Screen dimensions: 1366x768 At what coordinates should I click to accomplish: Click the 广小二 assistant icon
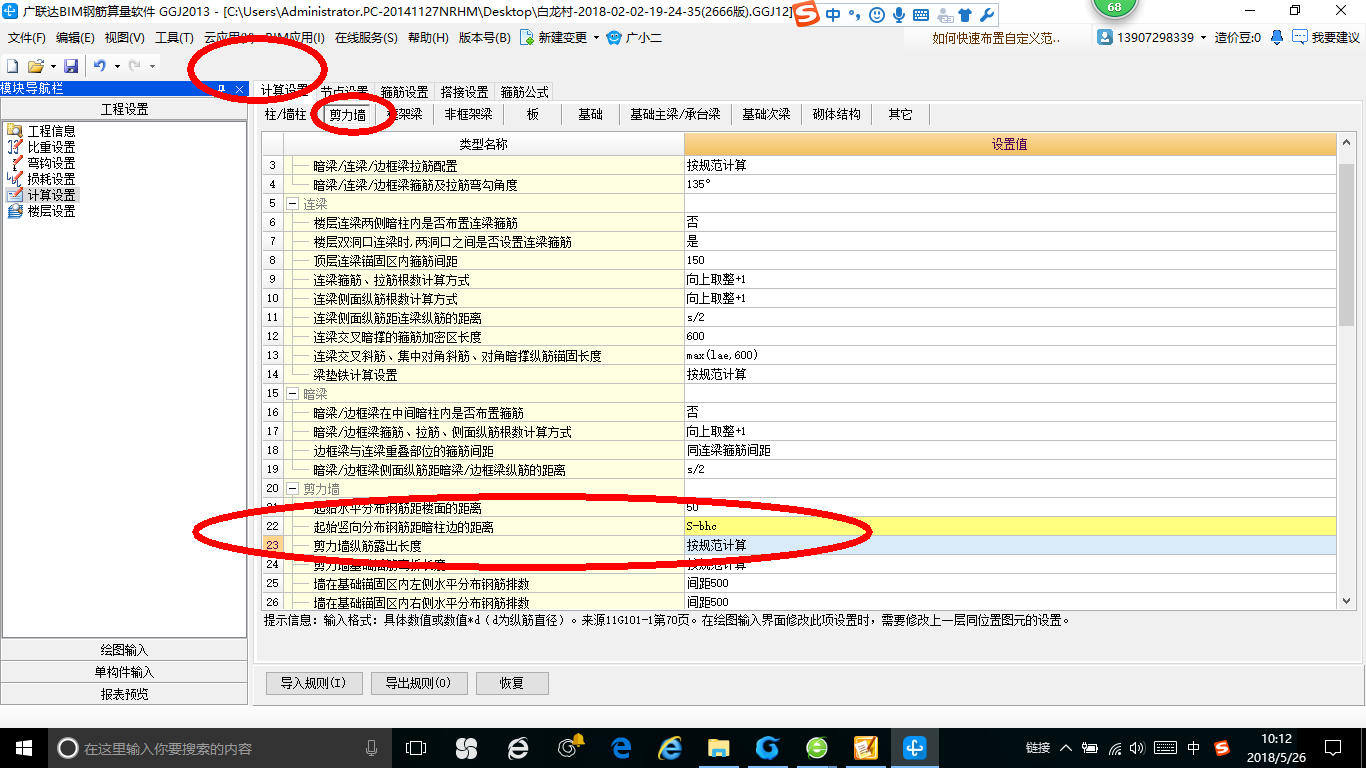pyautogui.click(x=615, y=38)
